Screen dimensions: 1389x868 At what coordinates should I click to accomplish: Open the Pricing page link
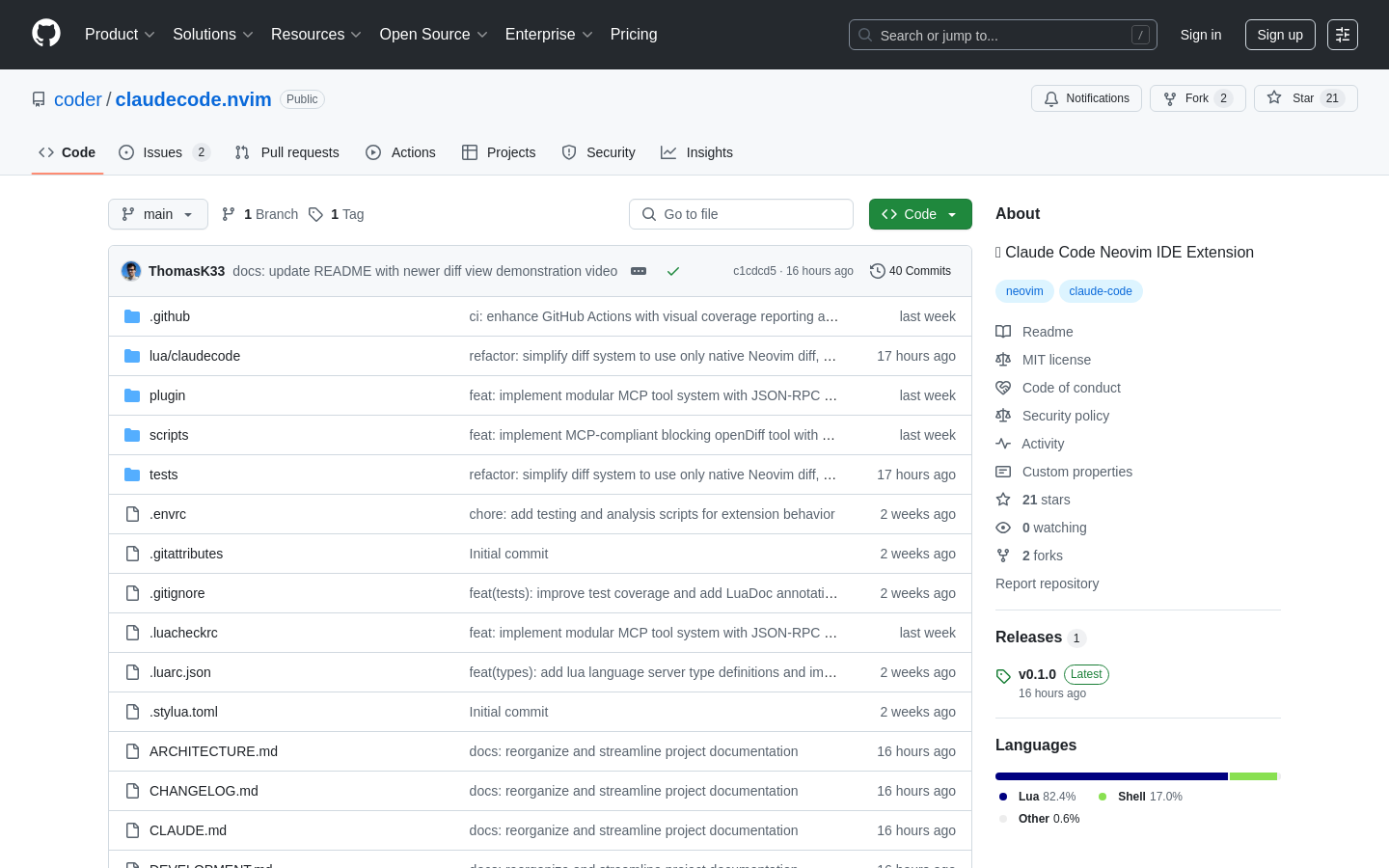pyautogui.click(x=634, y=35)
